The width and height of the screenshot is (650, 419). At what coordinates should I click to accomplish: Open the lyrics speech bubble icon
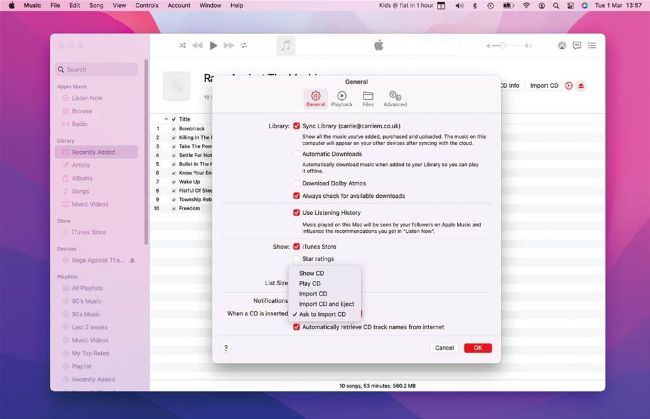pos(577,45)
